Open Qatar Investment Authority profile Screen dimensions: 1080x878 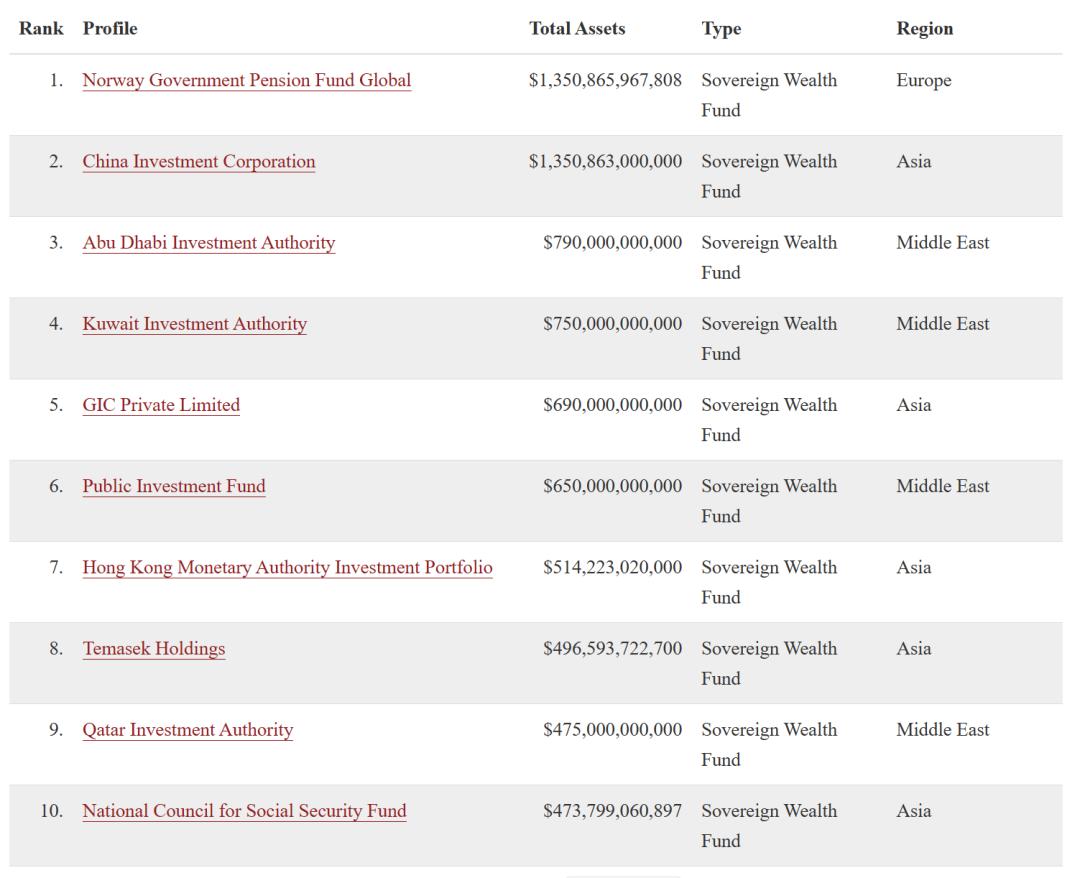pos(187,730)
